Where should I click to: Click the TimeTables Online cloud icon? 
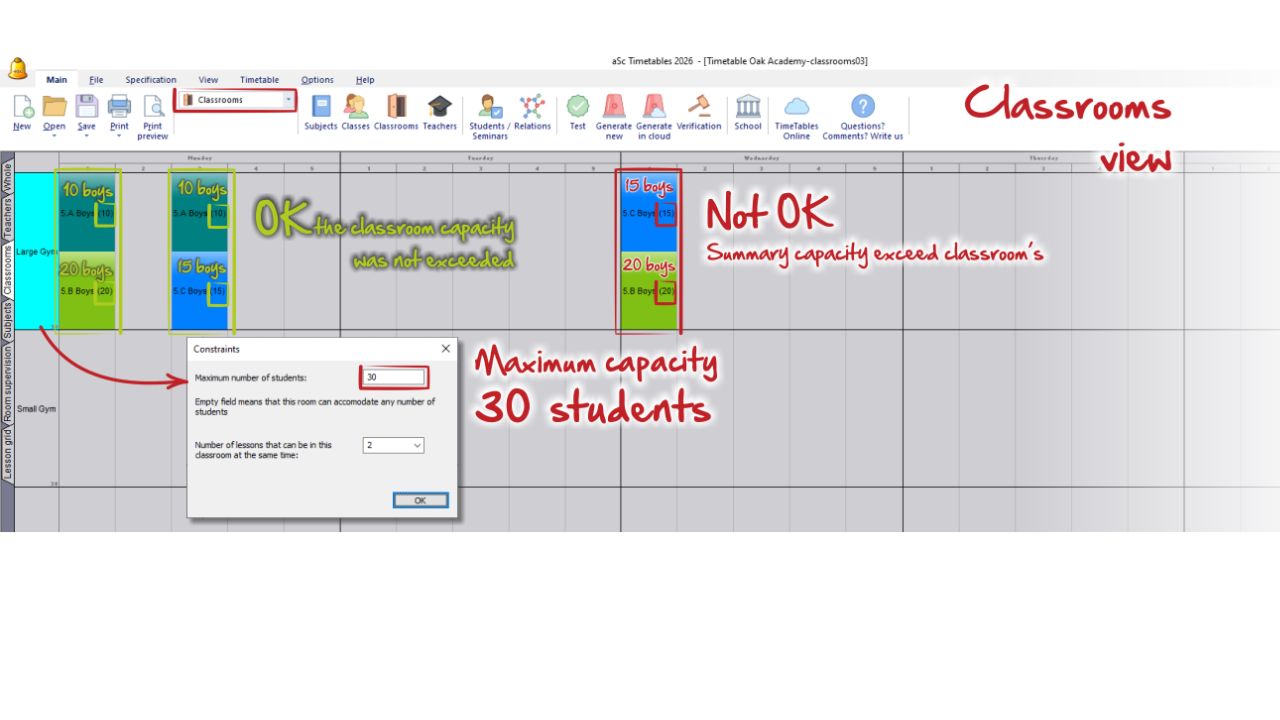click(x=796, y=106)
